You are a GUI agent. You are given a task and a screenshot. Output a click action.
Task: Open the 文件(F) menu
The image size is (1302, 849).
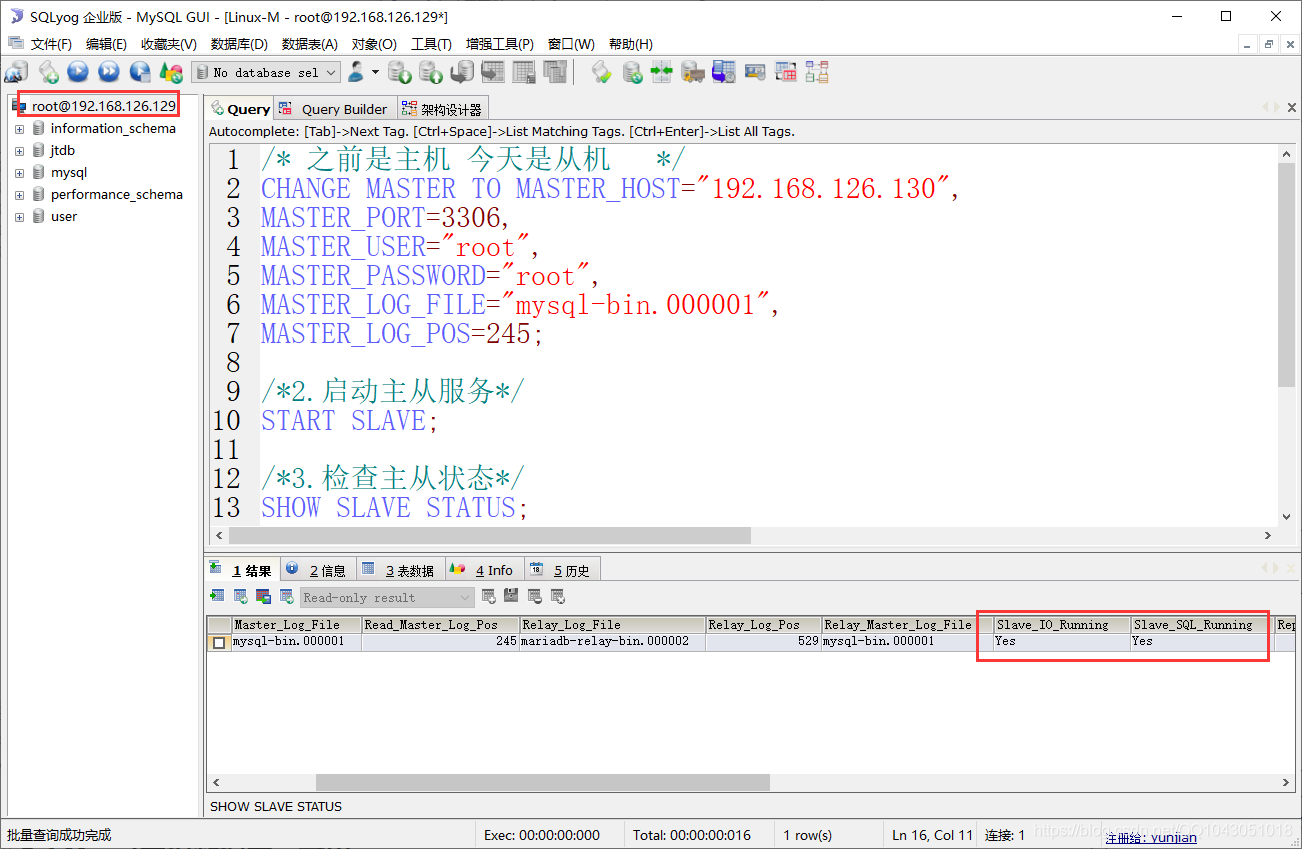[51, 44]
